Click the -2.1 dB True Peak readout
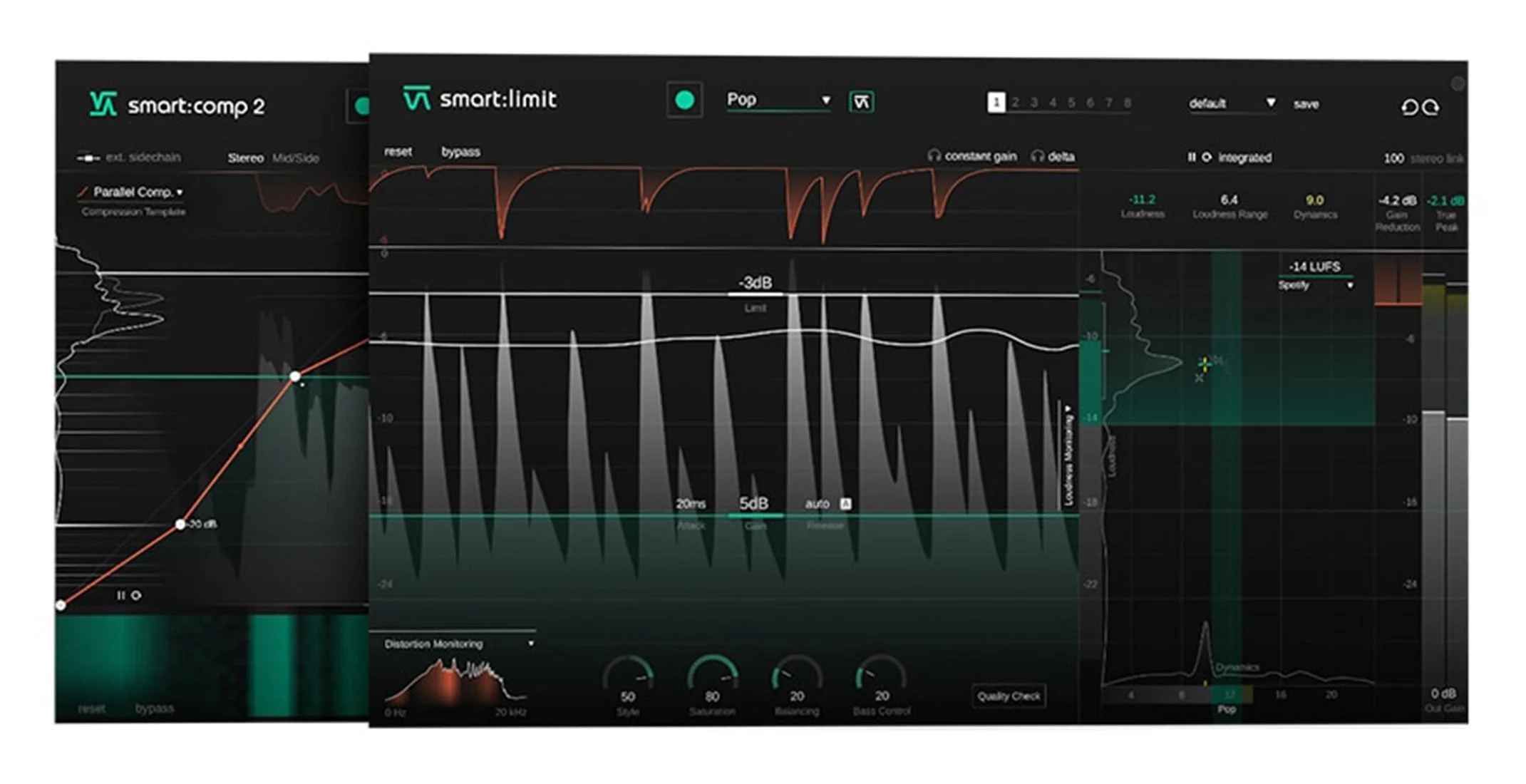 [x=1445, y=200]
